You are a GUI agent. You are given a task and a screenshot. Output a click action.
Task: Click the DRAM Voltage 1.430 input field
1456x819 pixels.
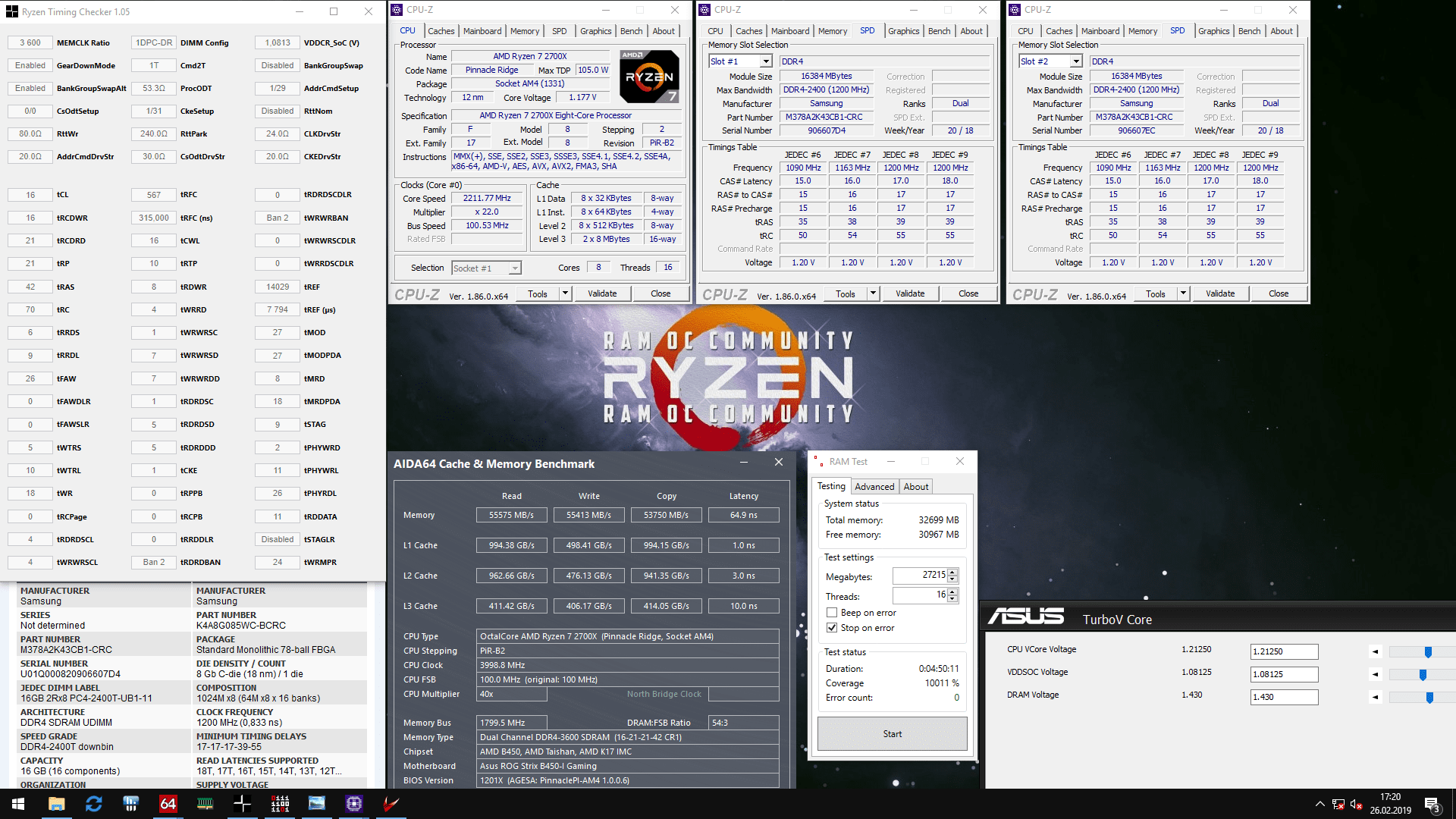pyautogui.click(x=1284, y=697)
